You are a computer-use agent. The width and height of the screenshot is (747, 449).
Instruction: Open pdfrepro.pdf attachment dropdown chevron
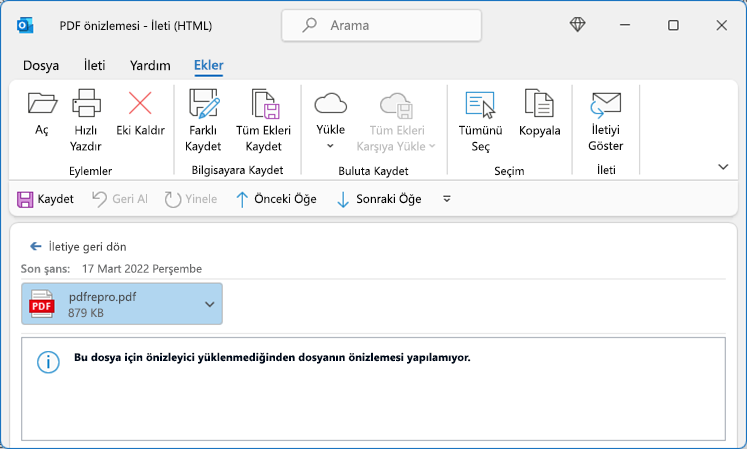pyautogui.click(x=210, y=304)
